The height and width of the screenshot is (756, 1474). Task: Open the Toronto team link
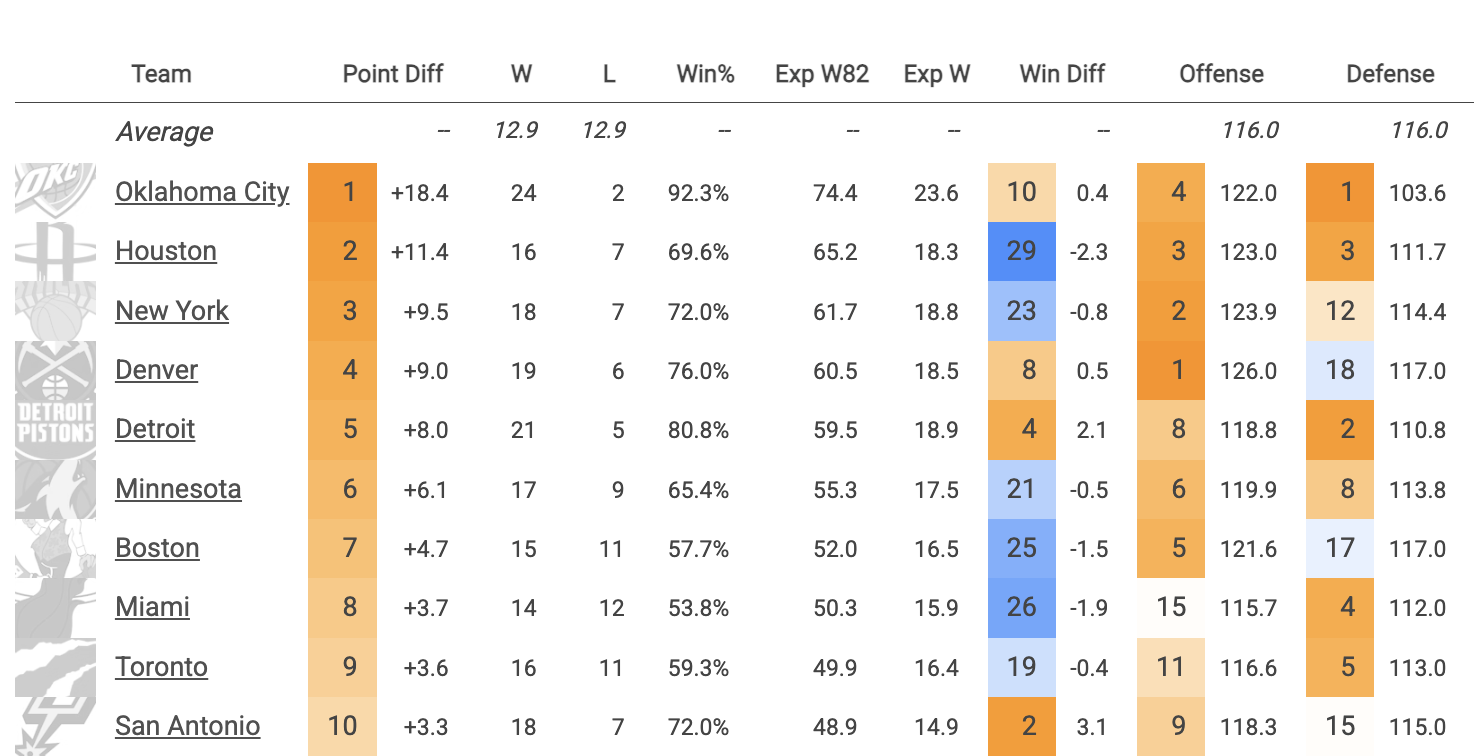161,667
